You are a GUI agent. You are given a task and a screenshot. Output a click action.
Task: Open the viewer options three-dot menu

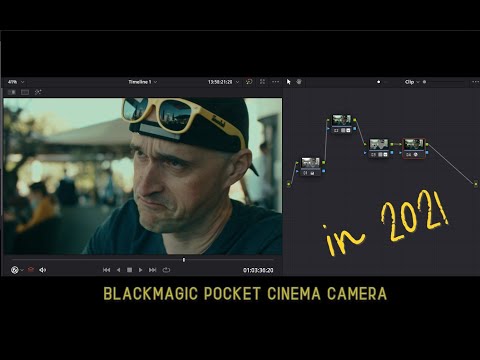click(x=275, y=82)
